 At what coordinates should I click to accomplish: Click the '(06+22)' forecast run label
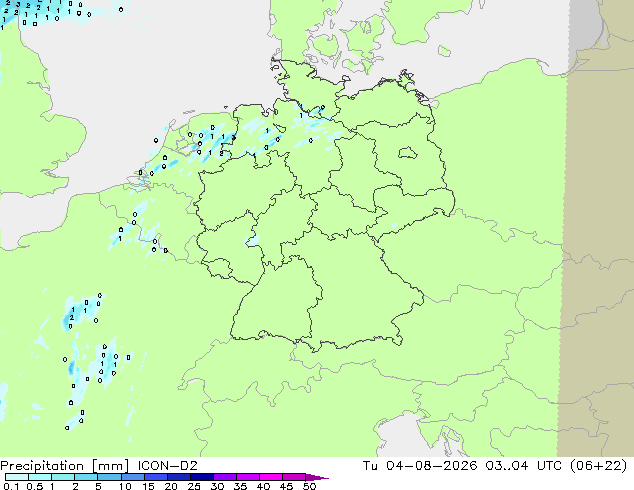[x=598, y=466]
